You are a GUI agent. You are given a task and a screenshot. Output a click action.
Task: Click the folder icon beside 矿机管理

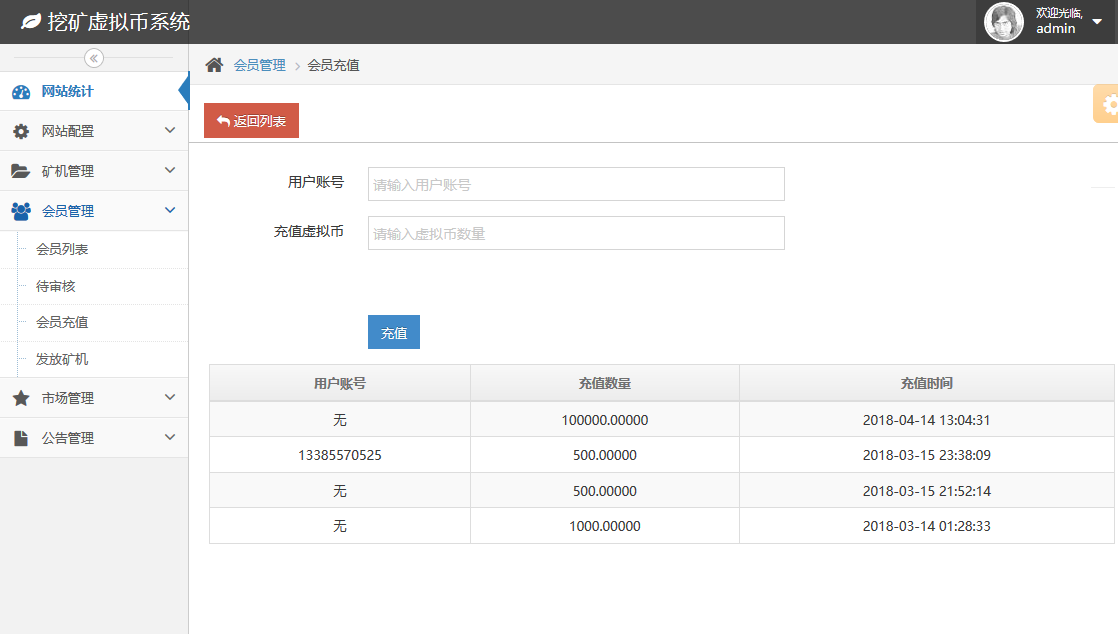pyautogui.click(x=21, y=172)
